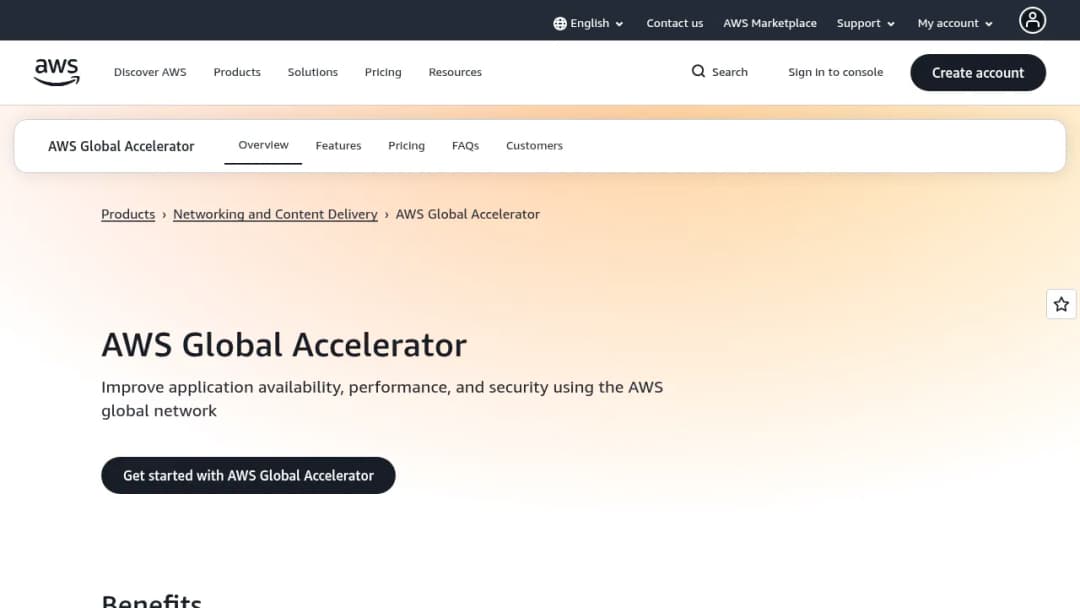Follow Networking and Content Delivery breadcrumb

276,214
